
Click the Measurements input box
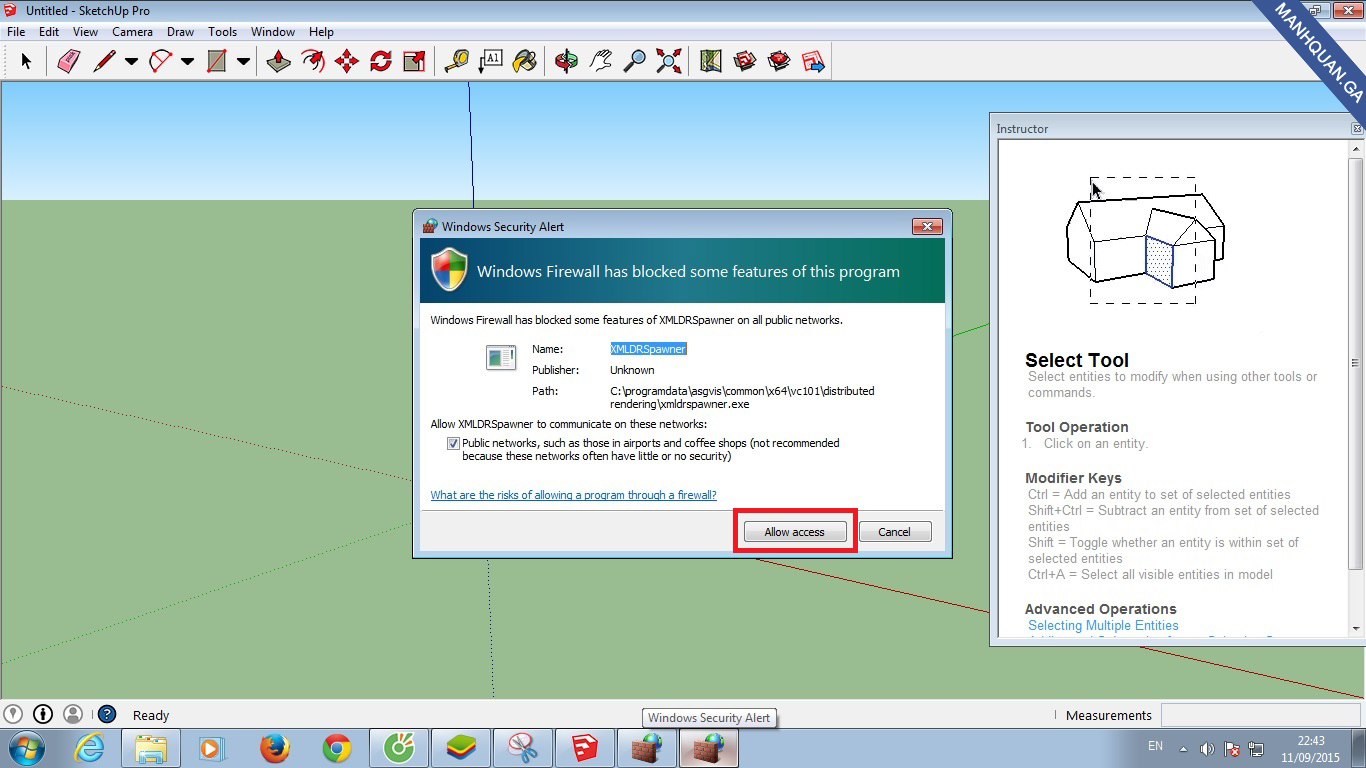[1260, 715]
